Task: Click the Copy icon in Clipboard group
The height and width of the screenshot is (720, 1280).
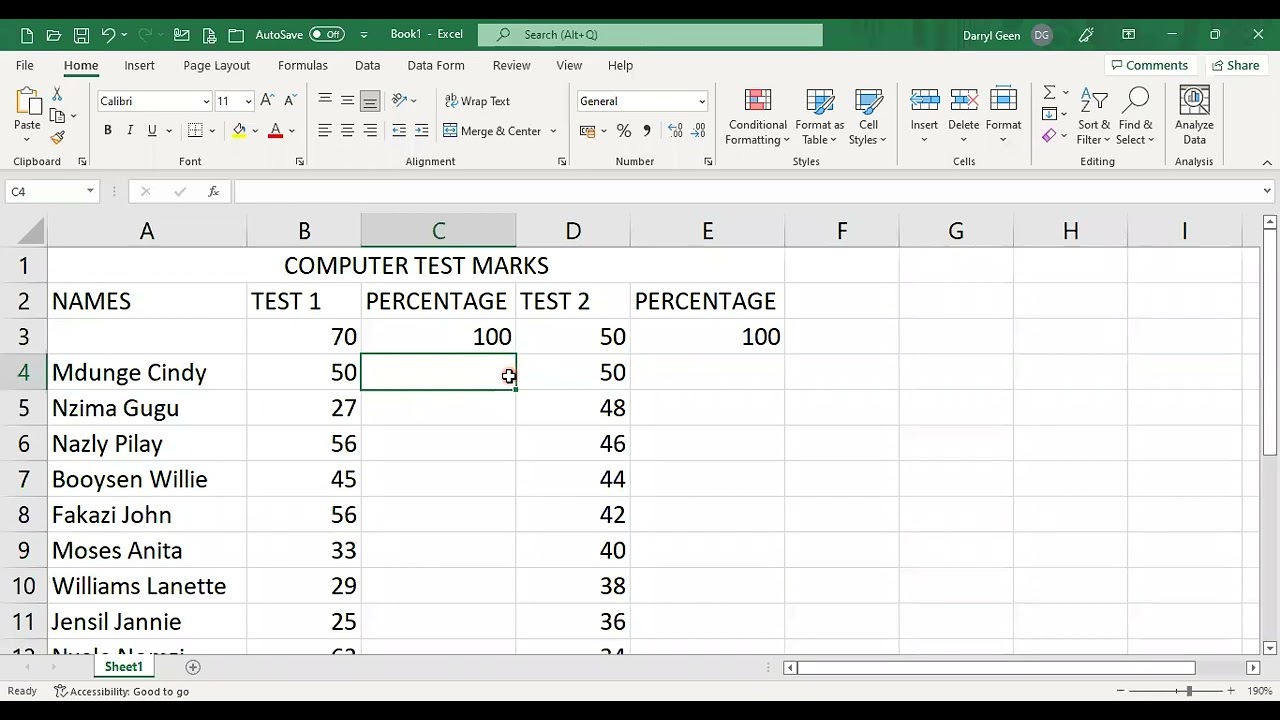Action: pyautogui.click(x=57, y=116)
